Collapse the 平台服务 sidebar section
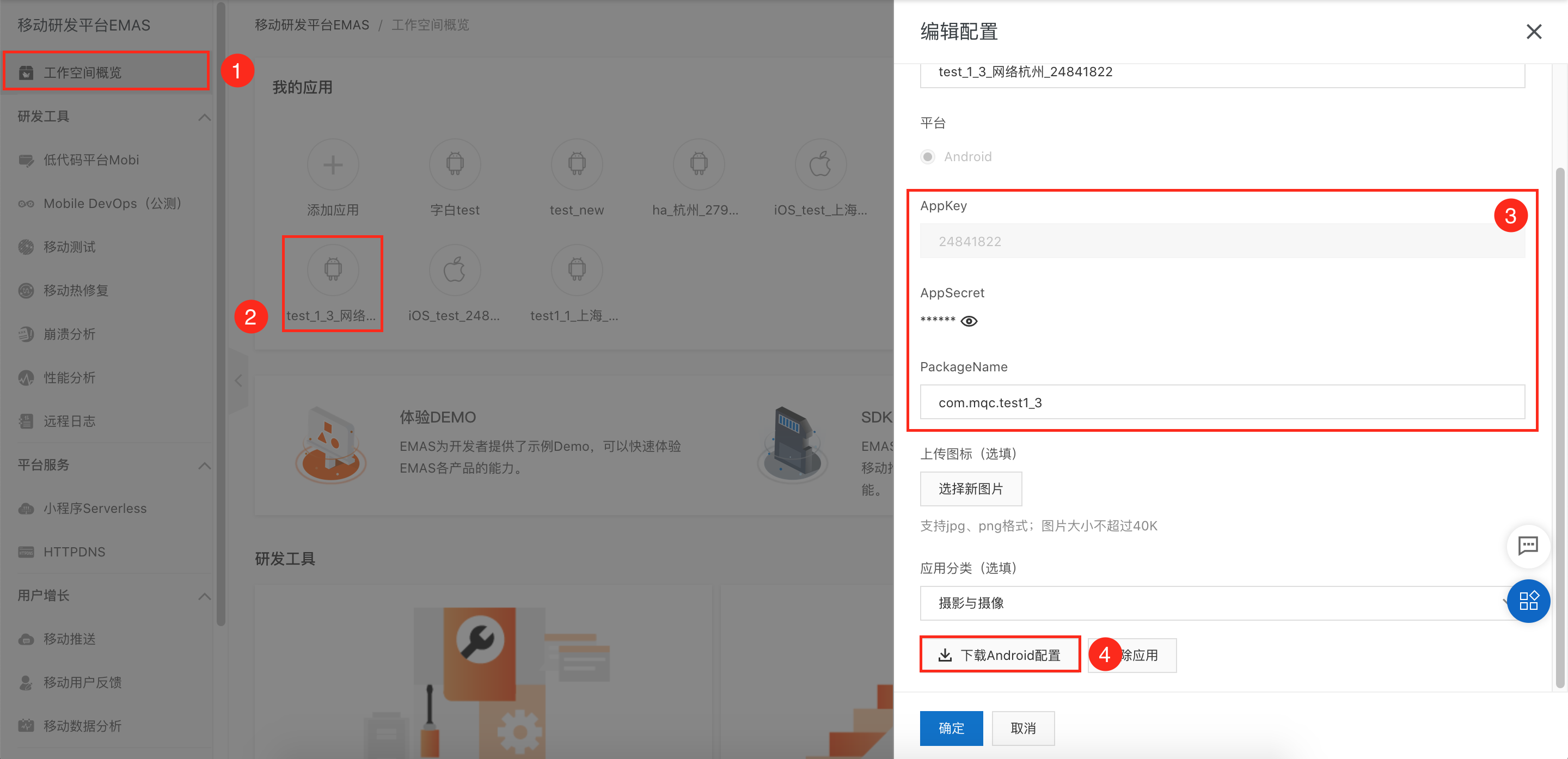 point(205,466)
